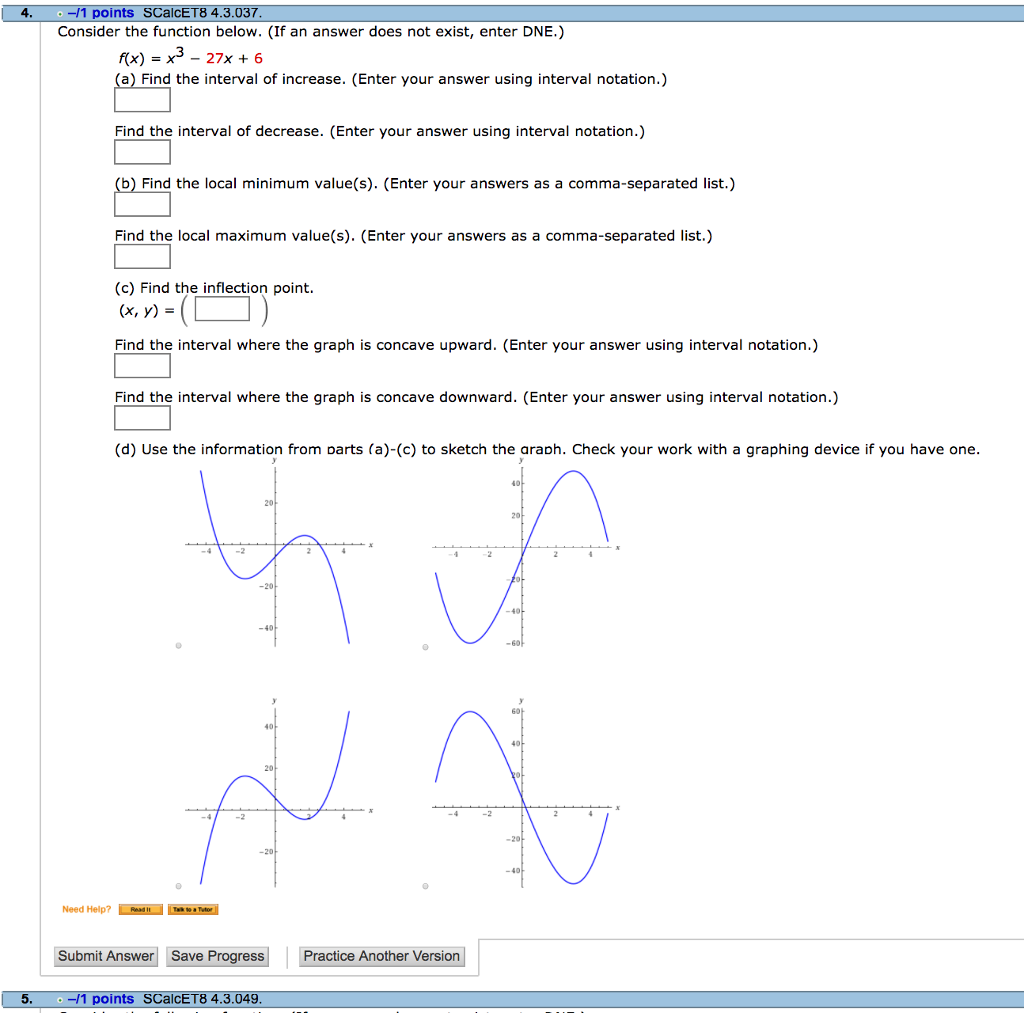Click the local minimum values answer box

(x=142, y=204)
